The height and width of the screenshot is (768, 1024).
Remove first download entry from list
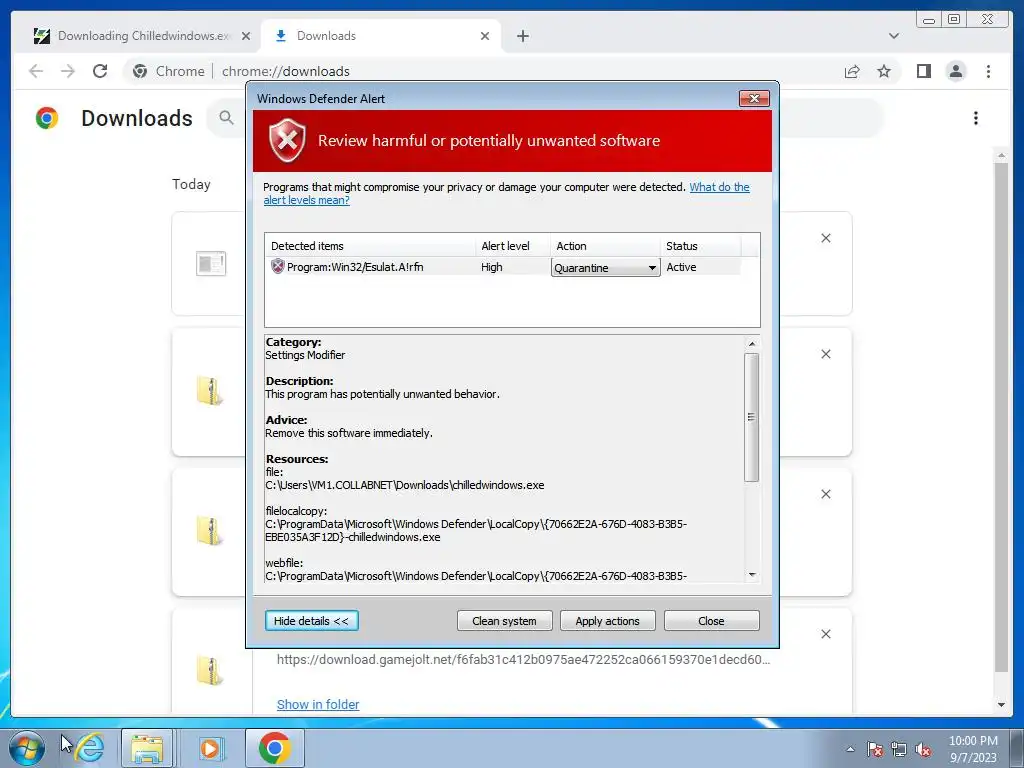click(825, 238)
